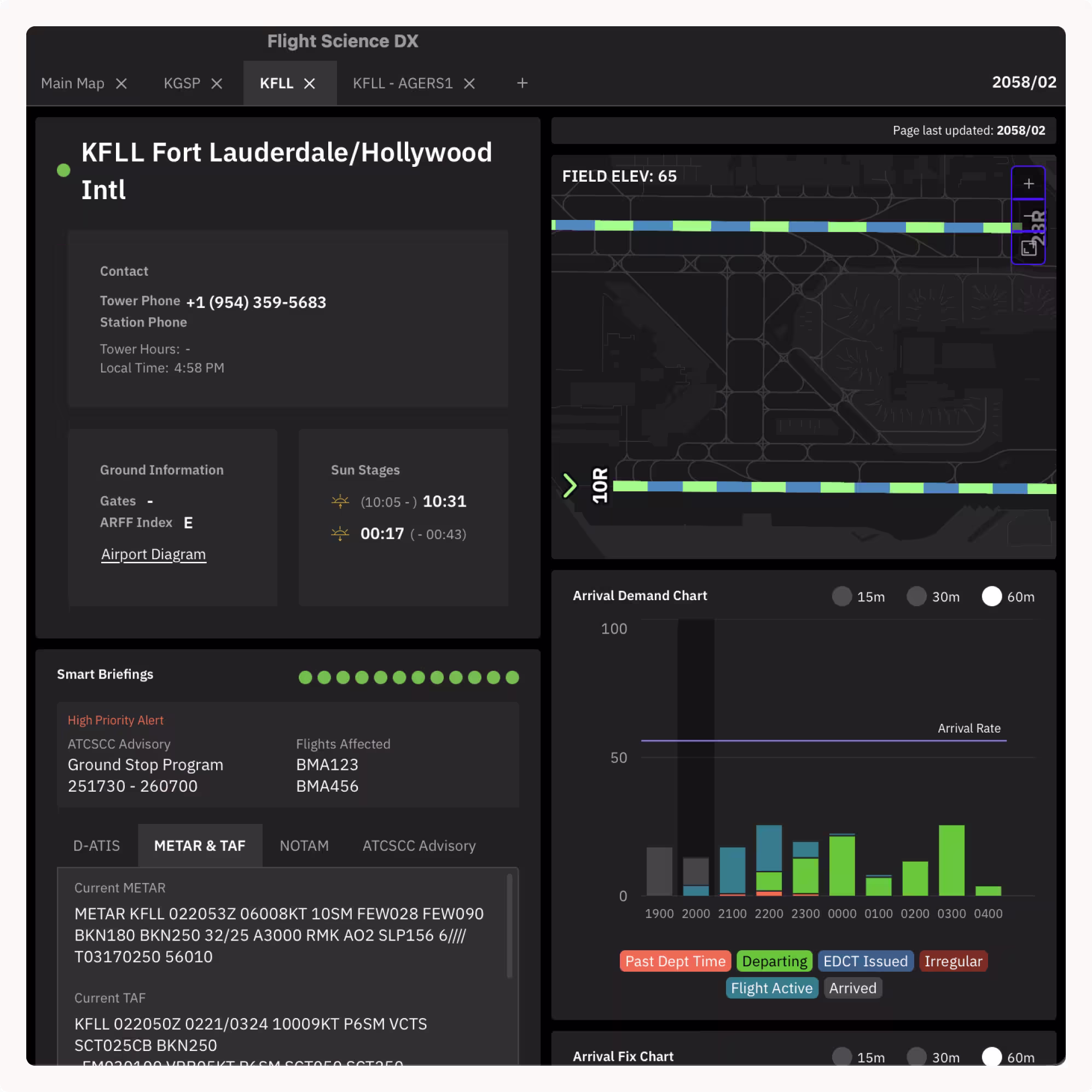Close the KFLL tab

(x=309, y=84)
